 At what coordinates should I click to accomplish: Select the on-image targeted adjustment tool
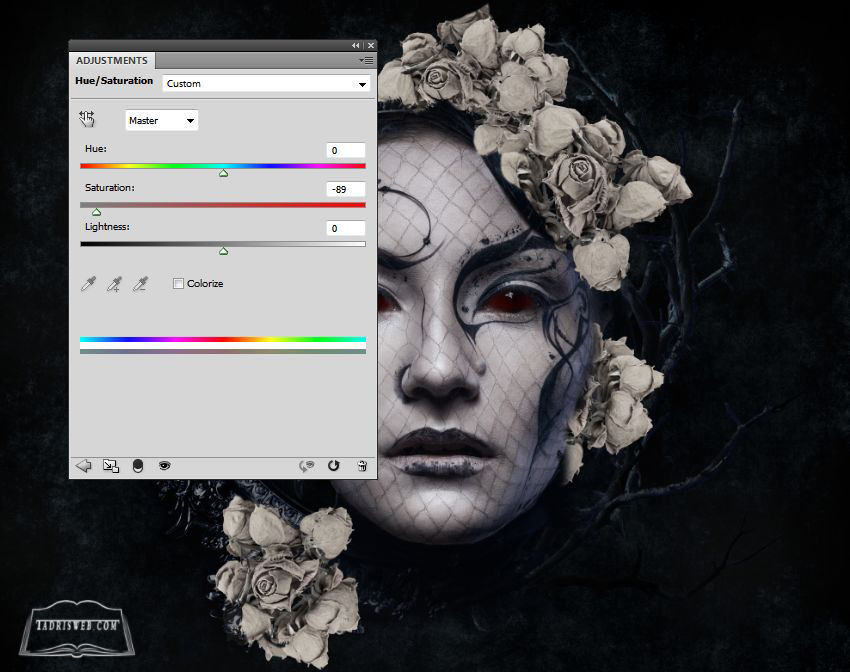click(87, 120)
